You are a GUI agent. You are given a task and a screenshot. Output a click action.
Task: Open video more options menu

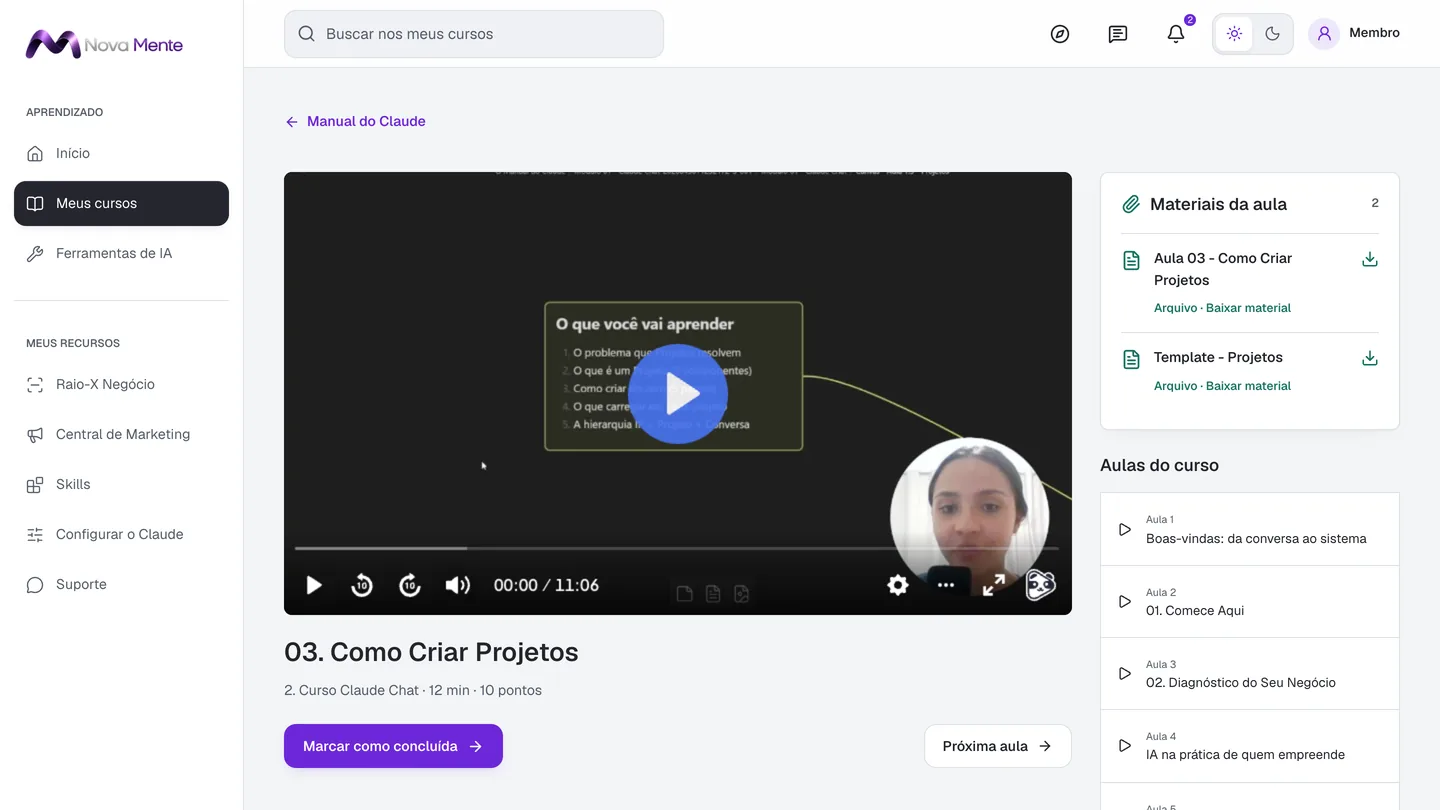pos(946,585)
